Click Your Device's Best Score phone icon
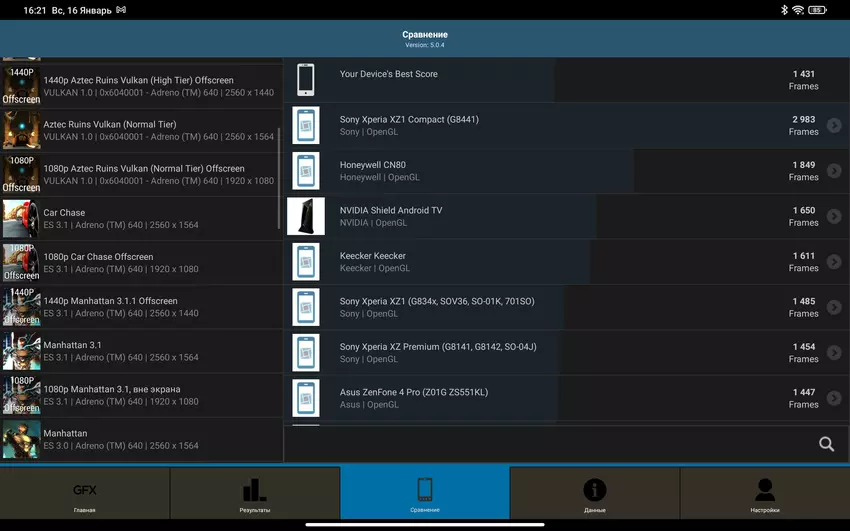Screen dimensions: 850x531 click(306, 80)
